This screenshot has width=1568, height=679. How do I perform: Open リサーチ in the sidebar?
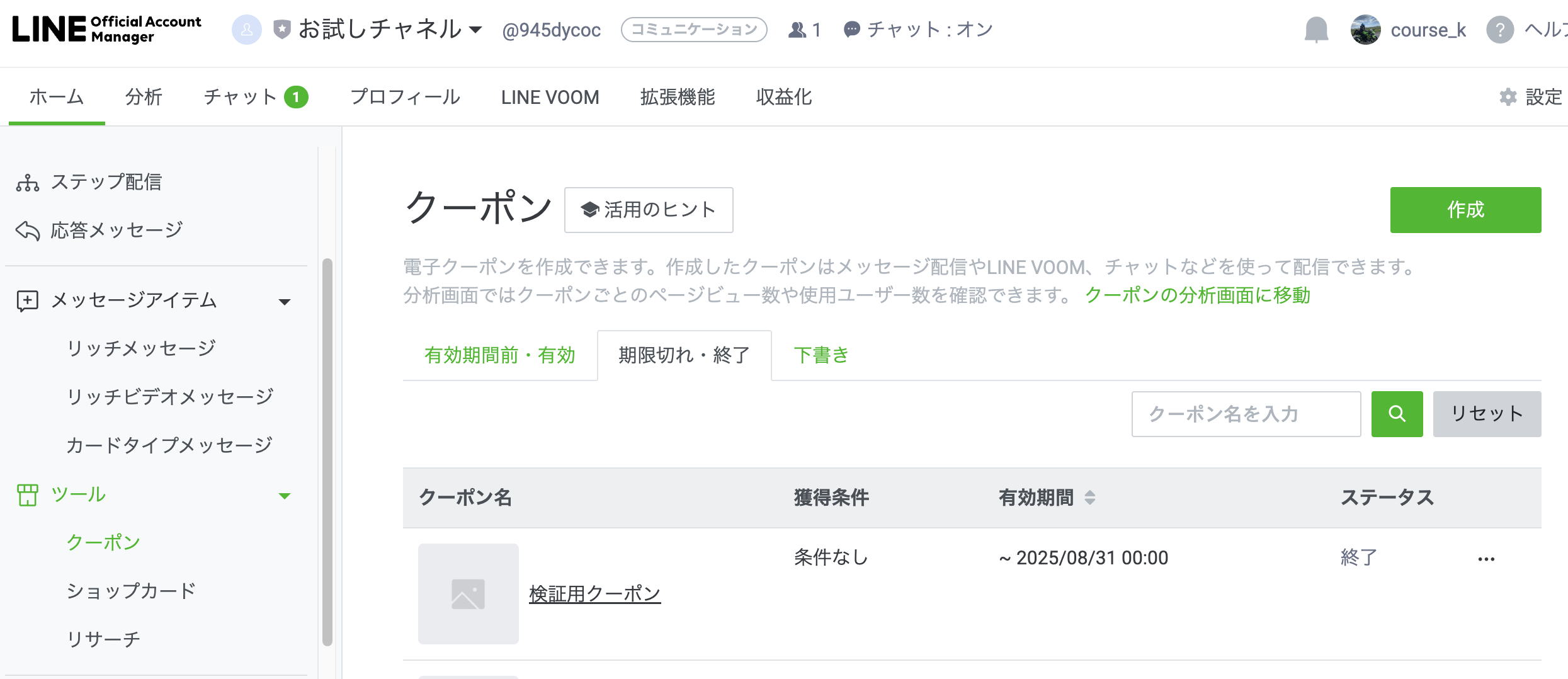(104, 639)
